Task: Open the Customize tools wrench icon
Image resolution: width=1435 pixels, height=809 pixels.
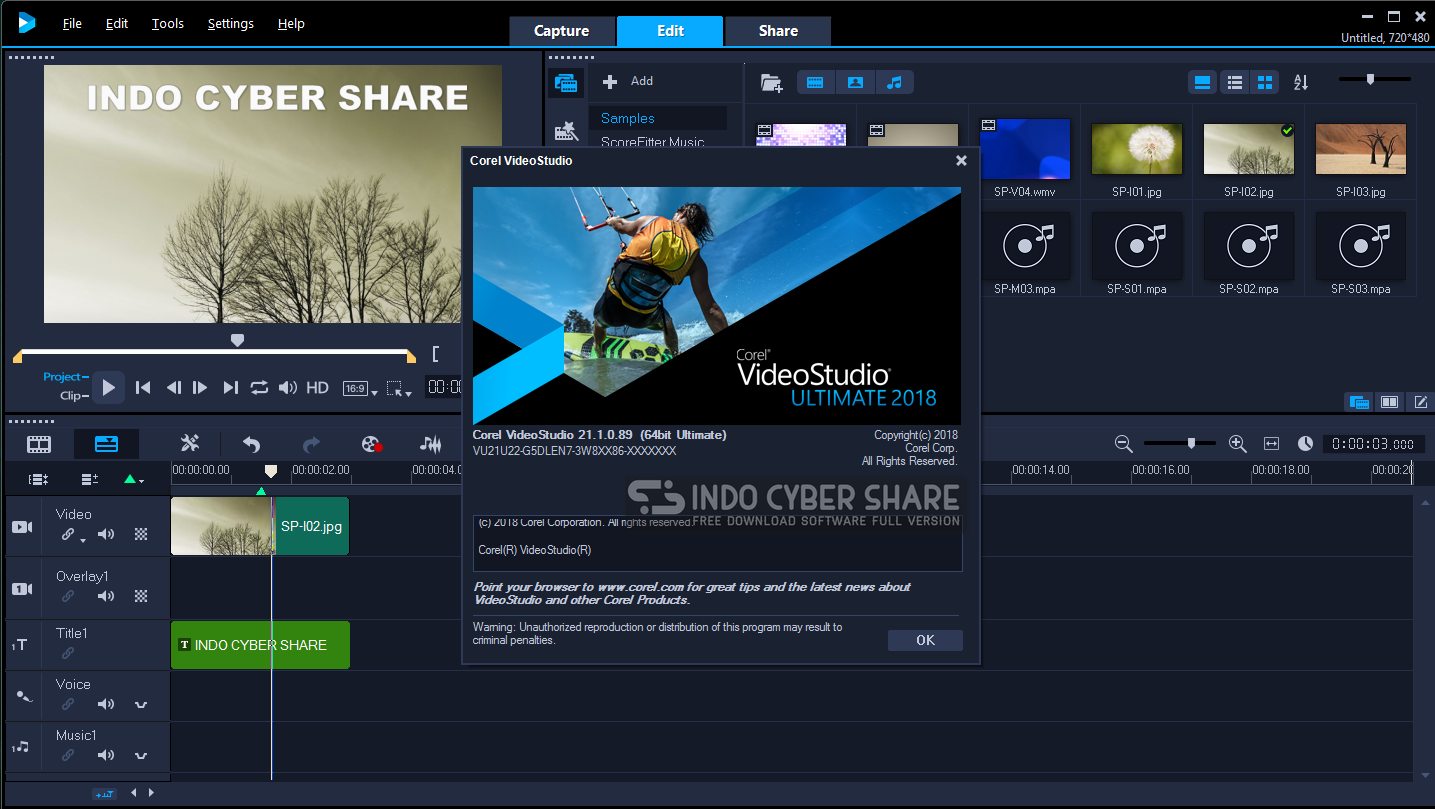Action: click(x=190, y=443)
